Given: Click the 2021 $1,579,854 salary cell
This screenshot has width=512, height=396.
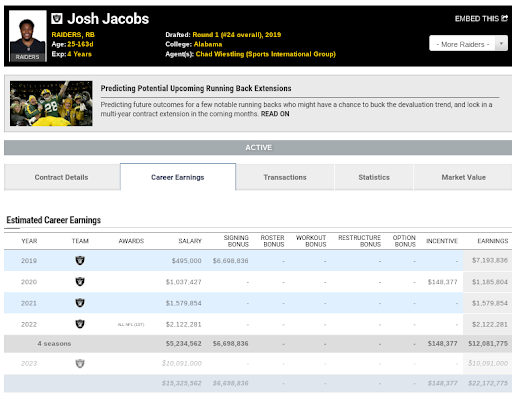Looking at the screenshot, I should tap(184, 303).
